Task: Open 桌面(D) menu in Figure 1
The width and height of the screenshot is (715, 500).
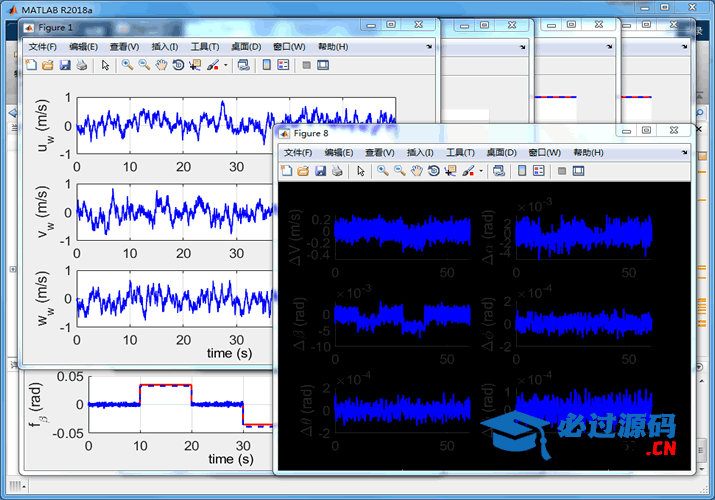Action: 246,47
